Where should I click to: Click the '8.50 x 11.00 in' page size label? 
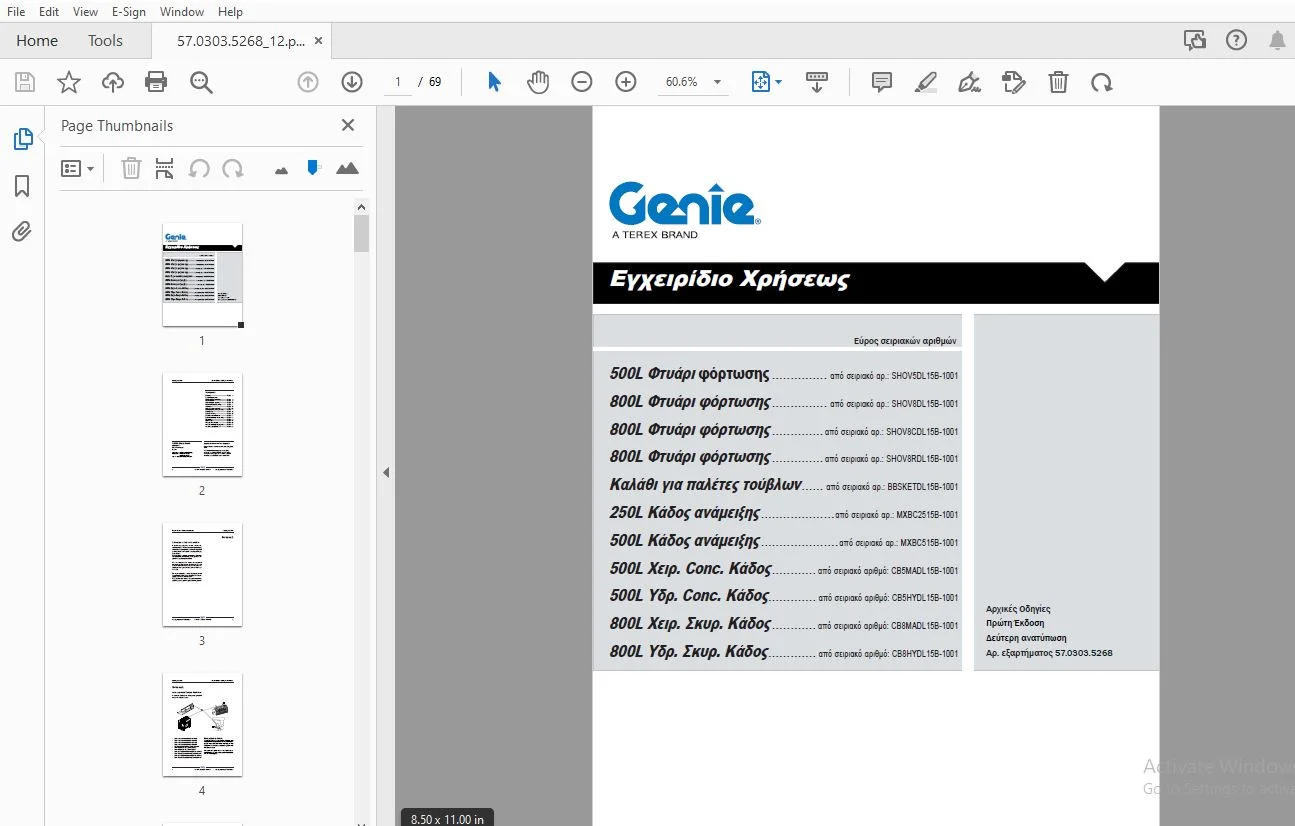[447, 819]
